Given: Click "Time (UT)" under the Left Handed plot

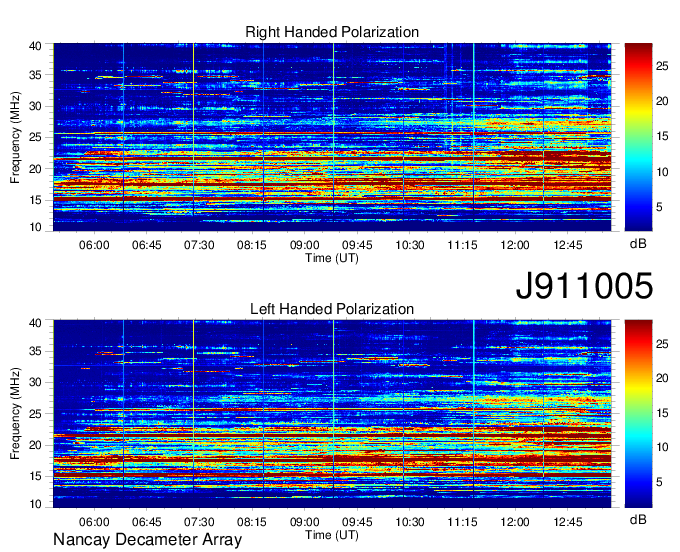Looking at the screenshot, I should (x=332, y=535).
